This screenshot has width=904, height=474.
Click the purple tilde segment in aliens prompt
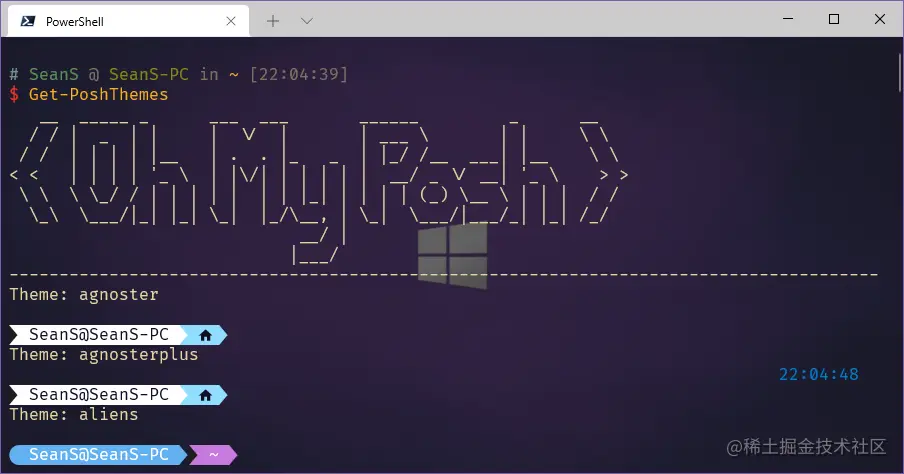pyautogui.click(x=213, y=454)
